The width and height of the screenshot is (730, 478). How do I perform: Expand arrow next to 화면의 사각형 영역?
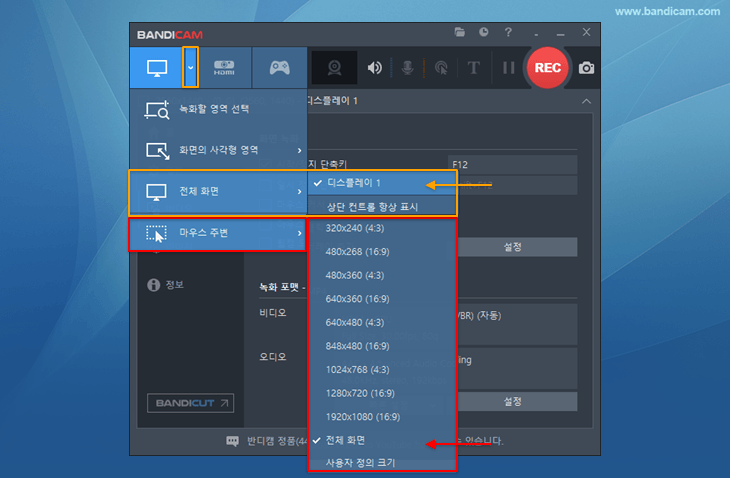coord(299,150)
